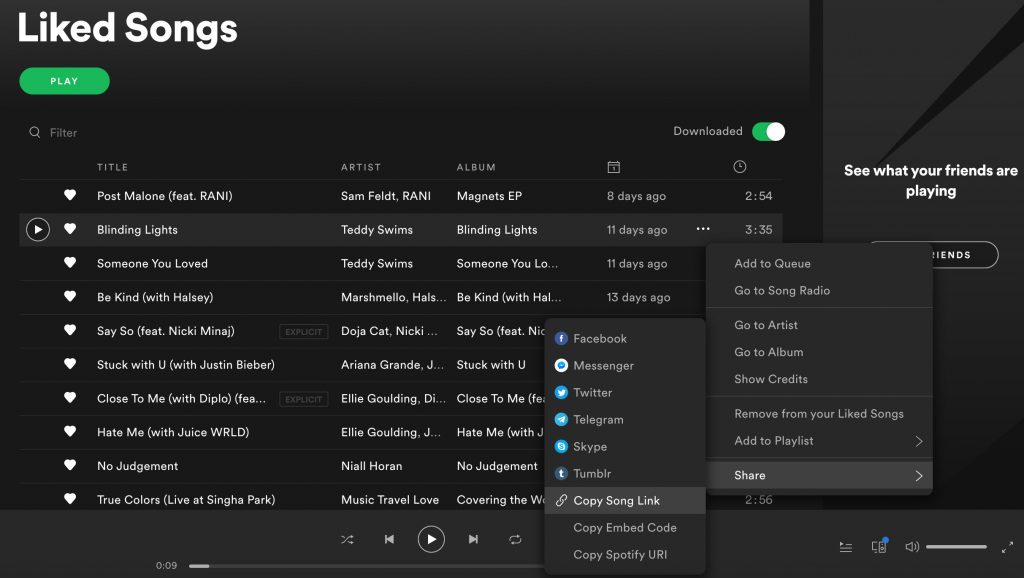Screen dimensions: 1024x578
Task: Select Hate Me (with Juice WRLD) title
Action: pyautogui.click(x=173, y=432)
